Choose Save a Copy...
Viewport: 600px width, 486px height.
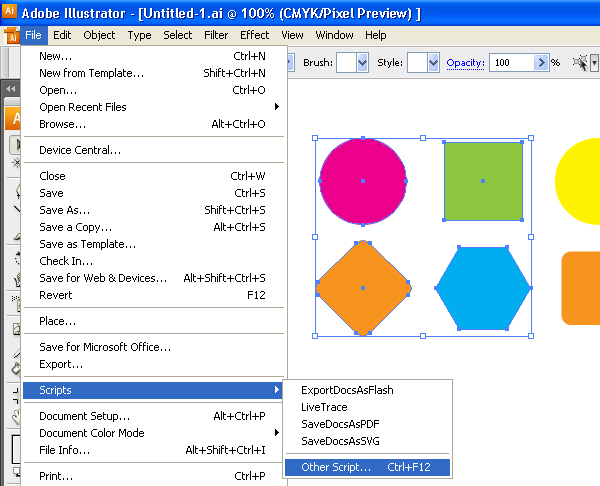tap(153, 227)
